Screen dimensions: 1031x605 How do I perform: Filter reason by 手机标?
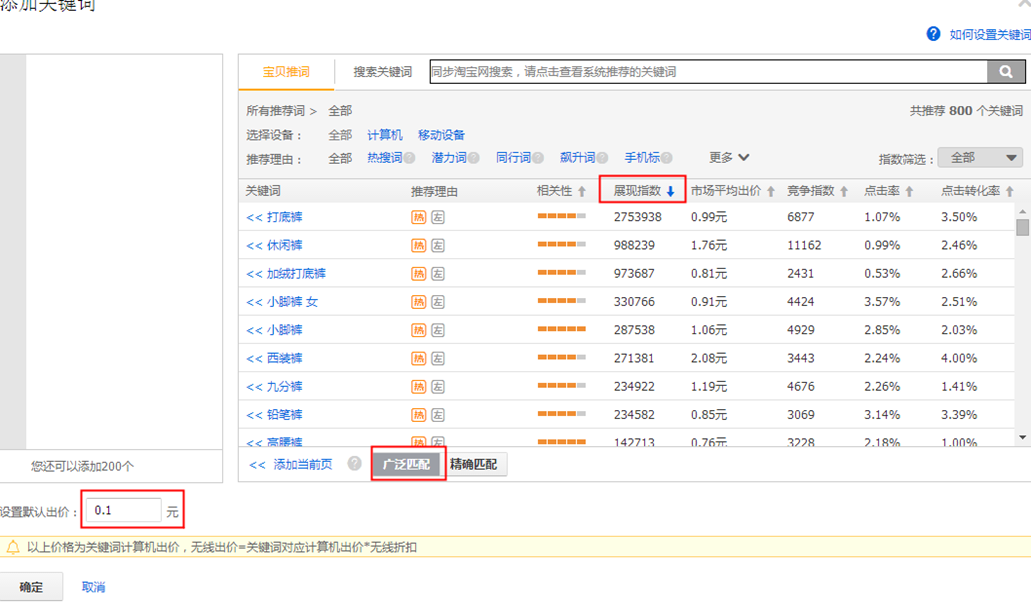pos(642,158)
